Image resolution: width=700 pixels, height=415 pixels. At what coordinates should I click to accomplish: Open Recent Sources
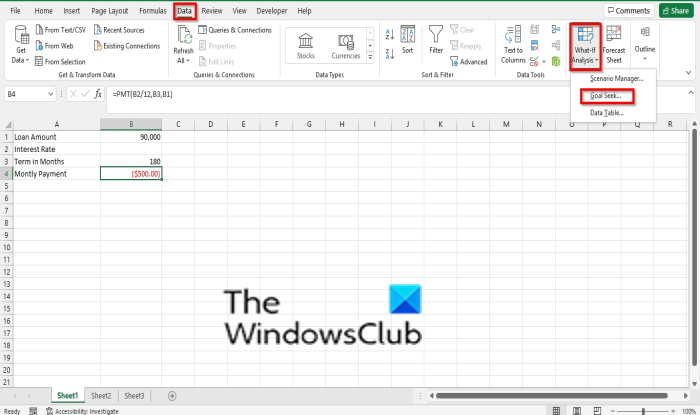coord(119,30)
